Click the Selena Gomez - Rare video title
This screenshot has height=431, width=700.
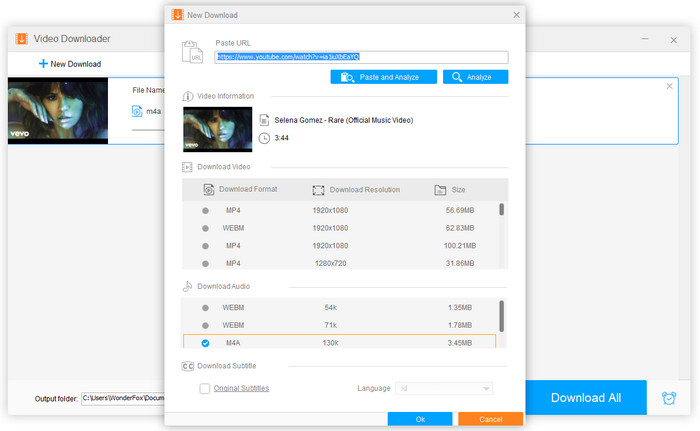[x=344, y=120]
